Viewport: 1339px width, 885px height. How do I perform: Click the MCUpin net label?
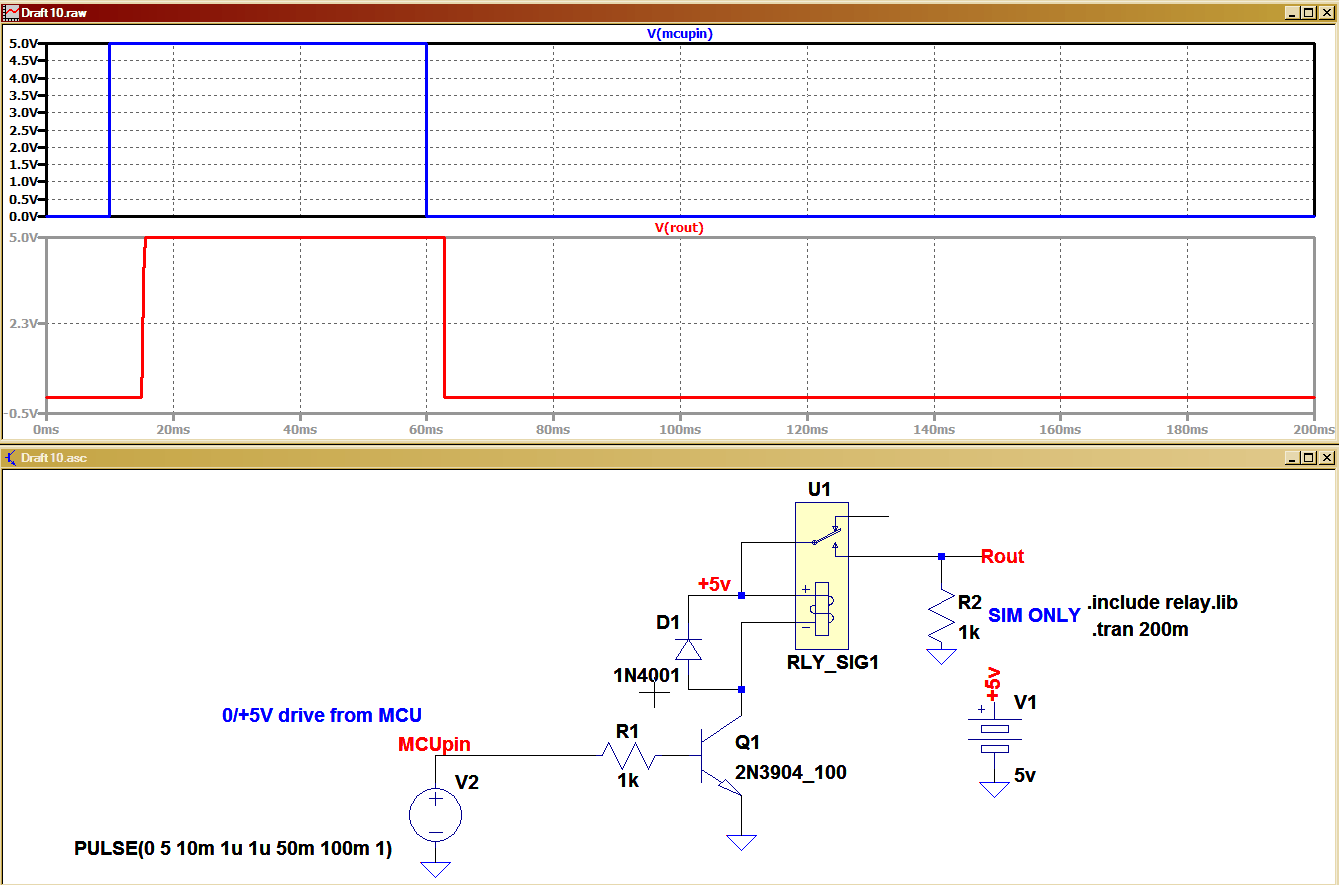click(434, 744)
